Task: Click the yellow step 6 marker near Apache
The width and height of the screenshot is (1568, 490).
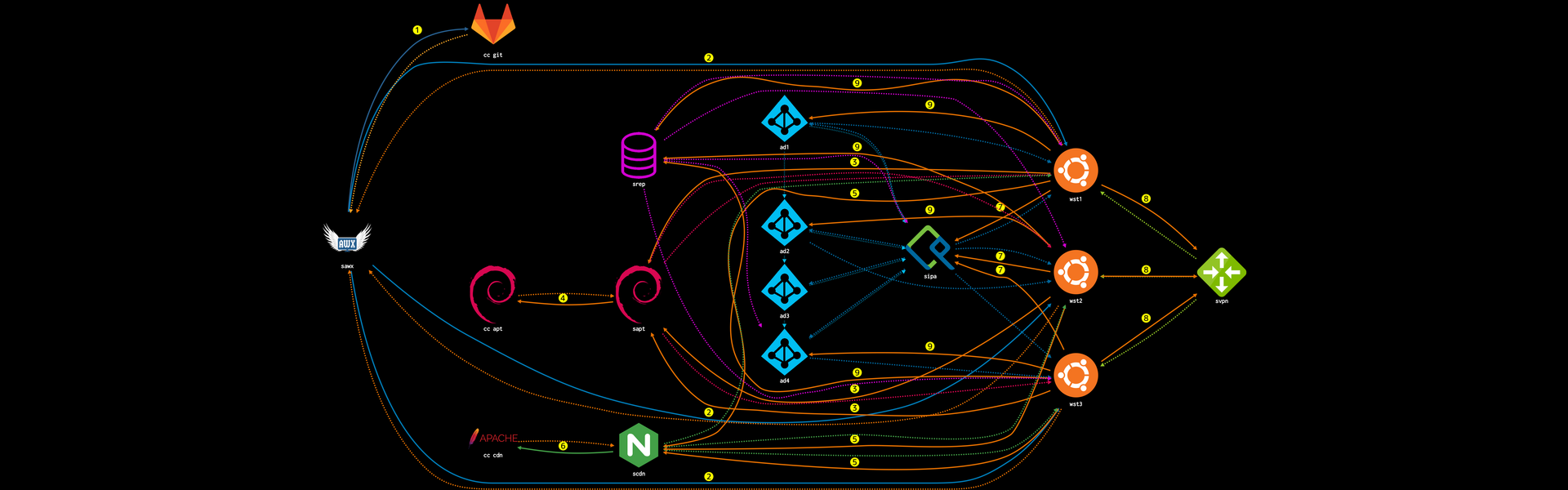Action: pyautogui.click(x=563, y=446)
